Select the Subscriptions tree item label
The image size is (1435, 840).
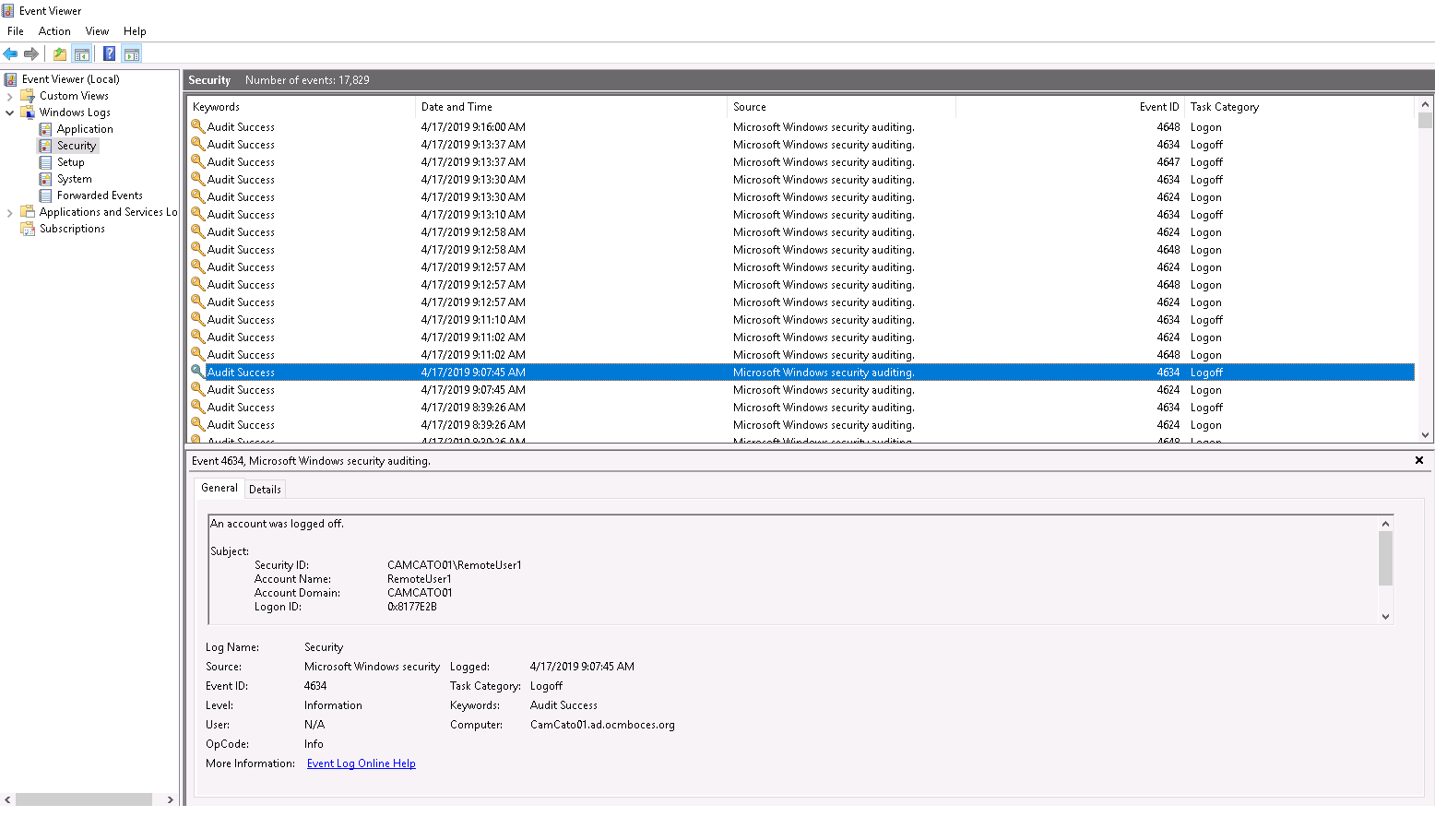click(72, 229)
